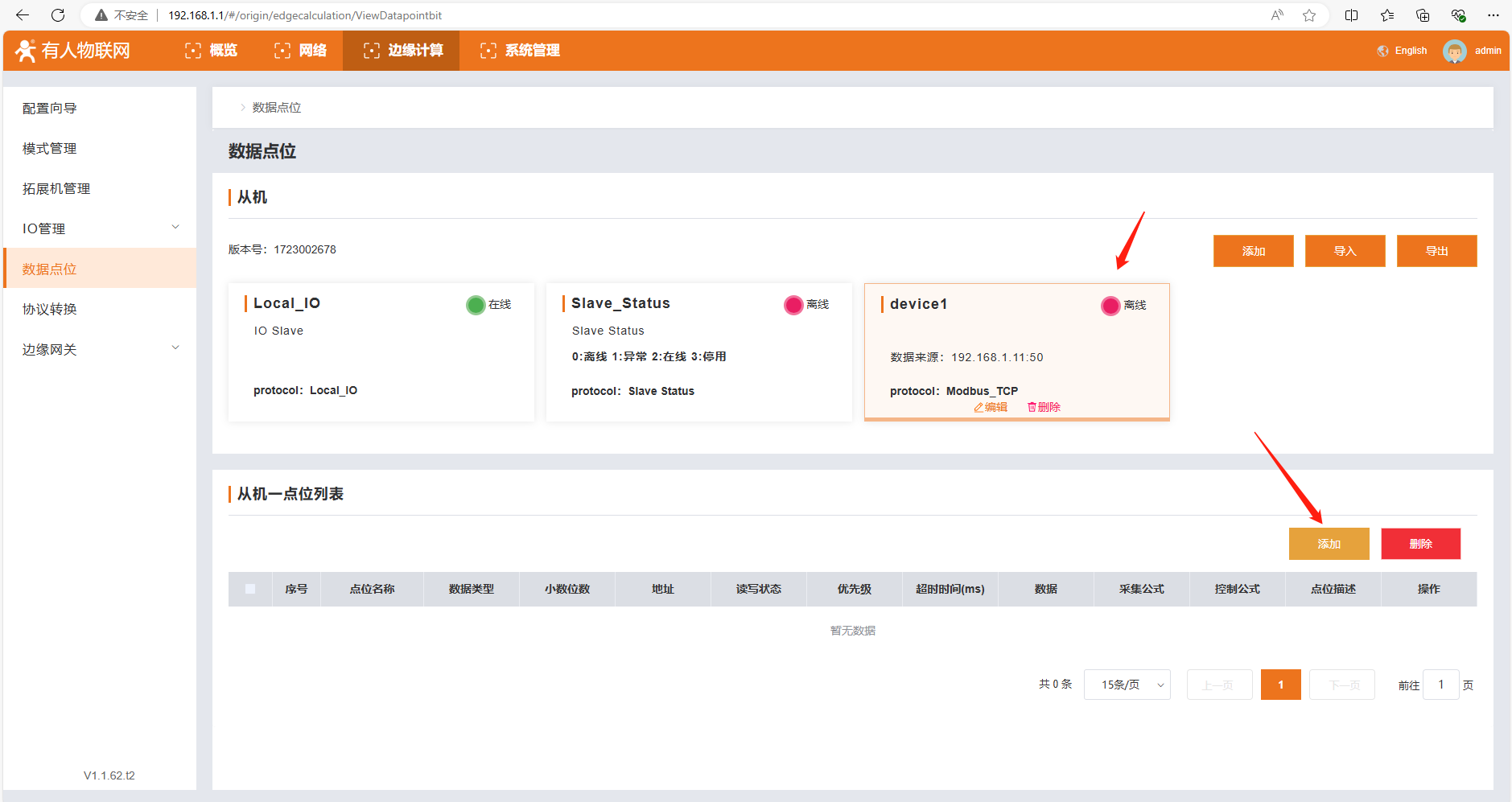The width and height of the screenshot is (1512, 802).
Task: Go back using browser back arrow
Action: tap(23, 15)
